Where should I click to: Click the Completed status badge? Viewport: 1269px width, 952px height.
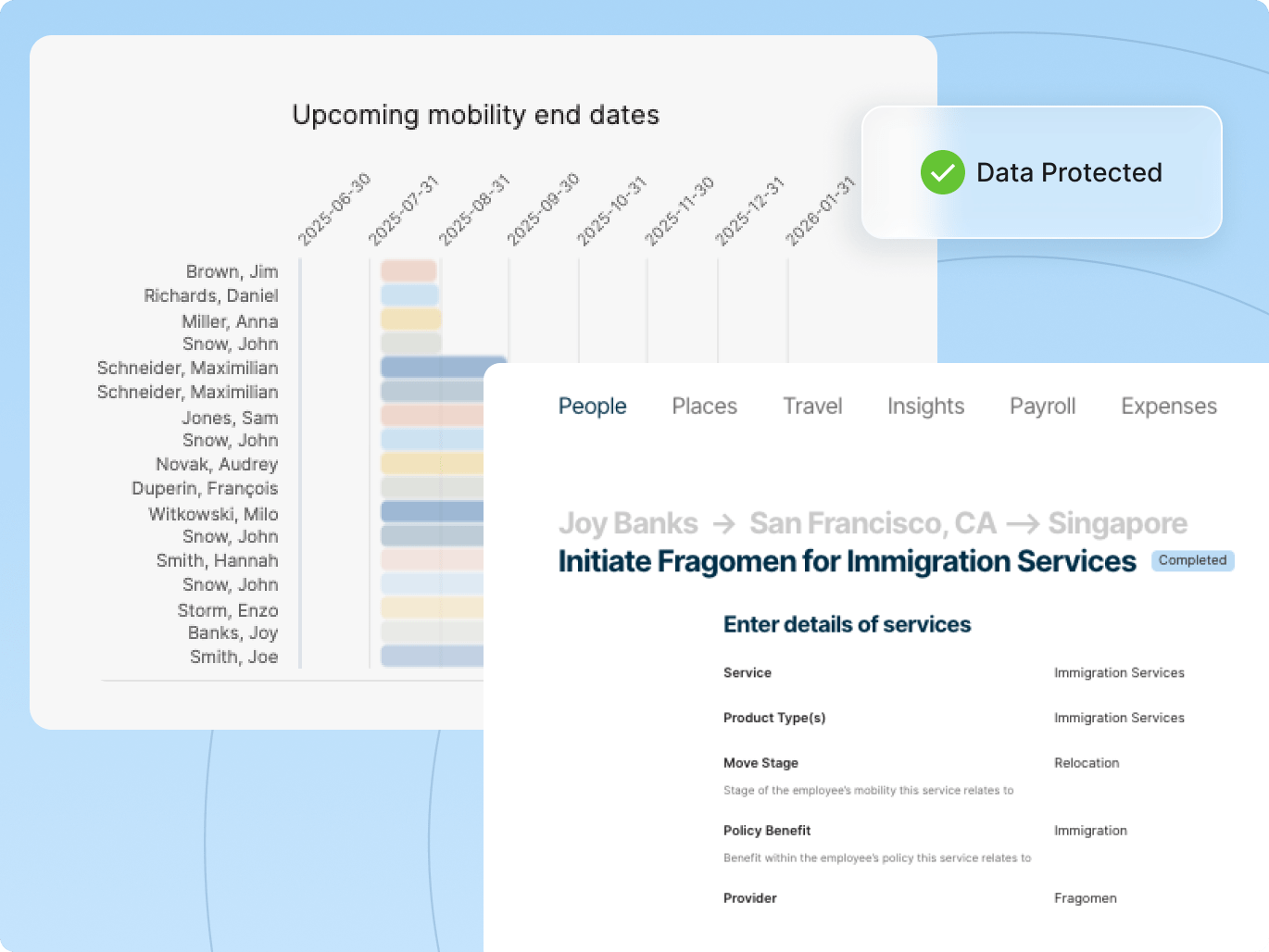coord(1192,560)
